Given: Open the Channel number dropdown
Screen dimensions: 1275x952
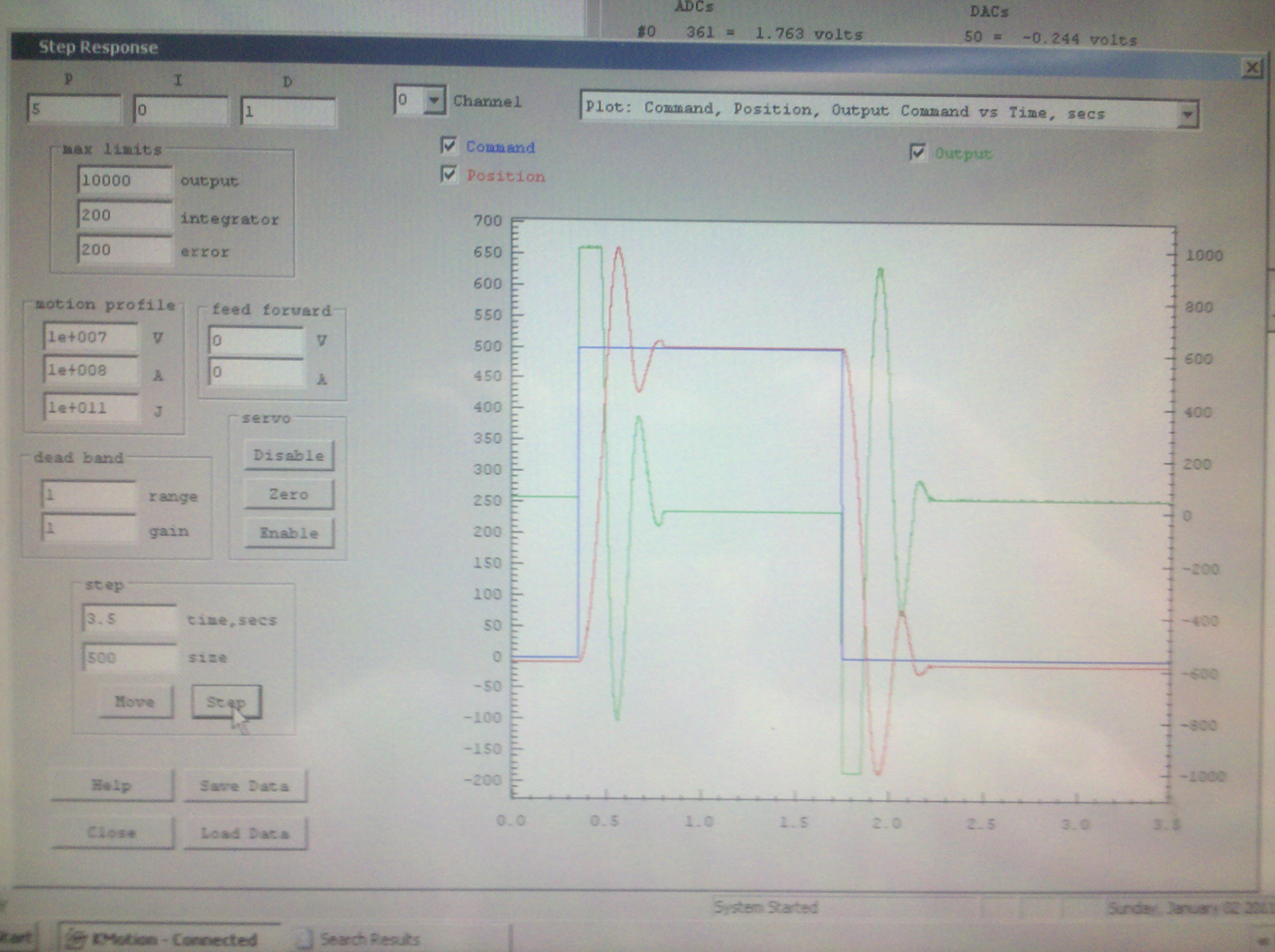Looking at the screenshot, I should (x=433, y=100).
